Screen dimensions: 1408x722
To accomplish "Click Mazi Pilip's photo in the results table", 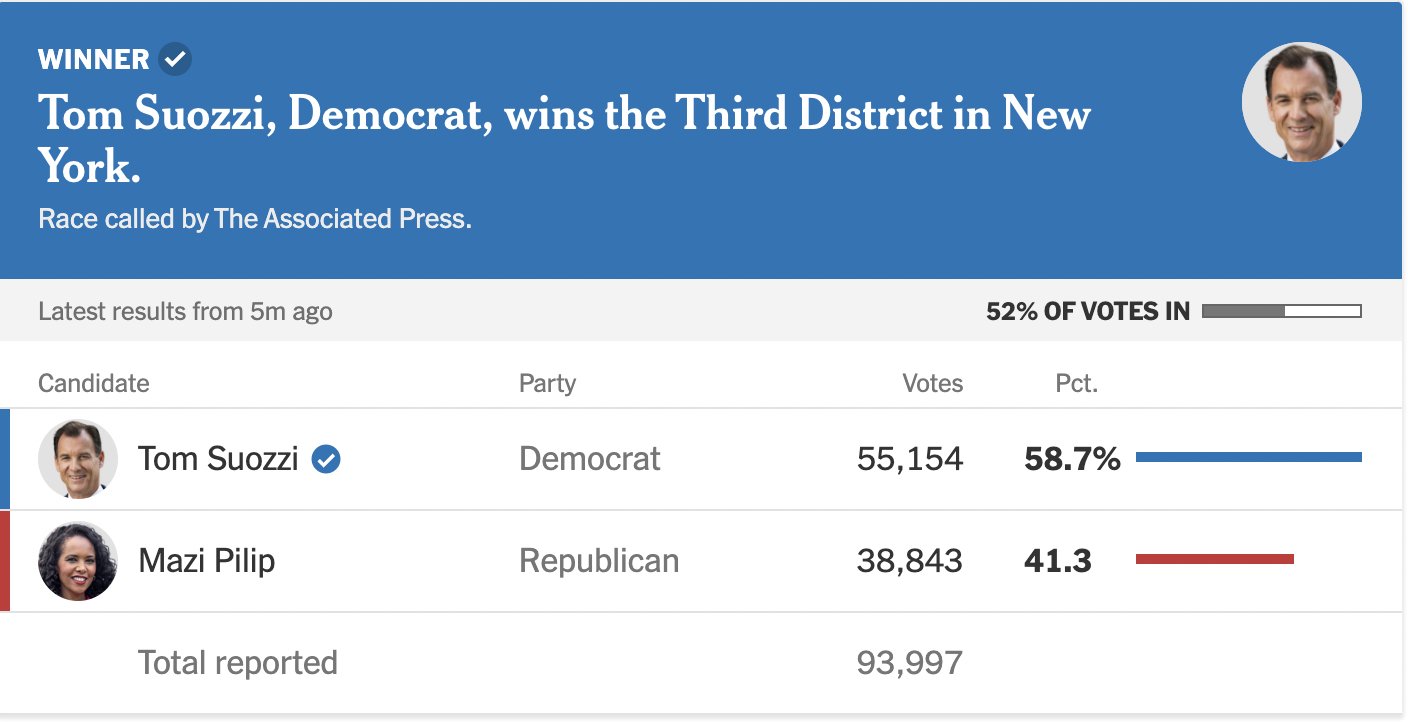I will click(x=78, y=561).
